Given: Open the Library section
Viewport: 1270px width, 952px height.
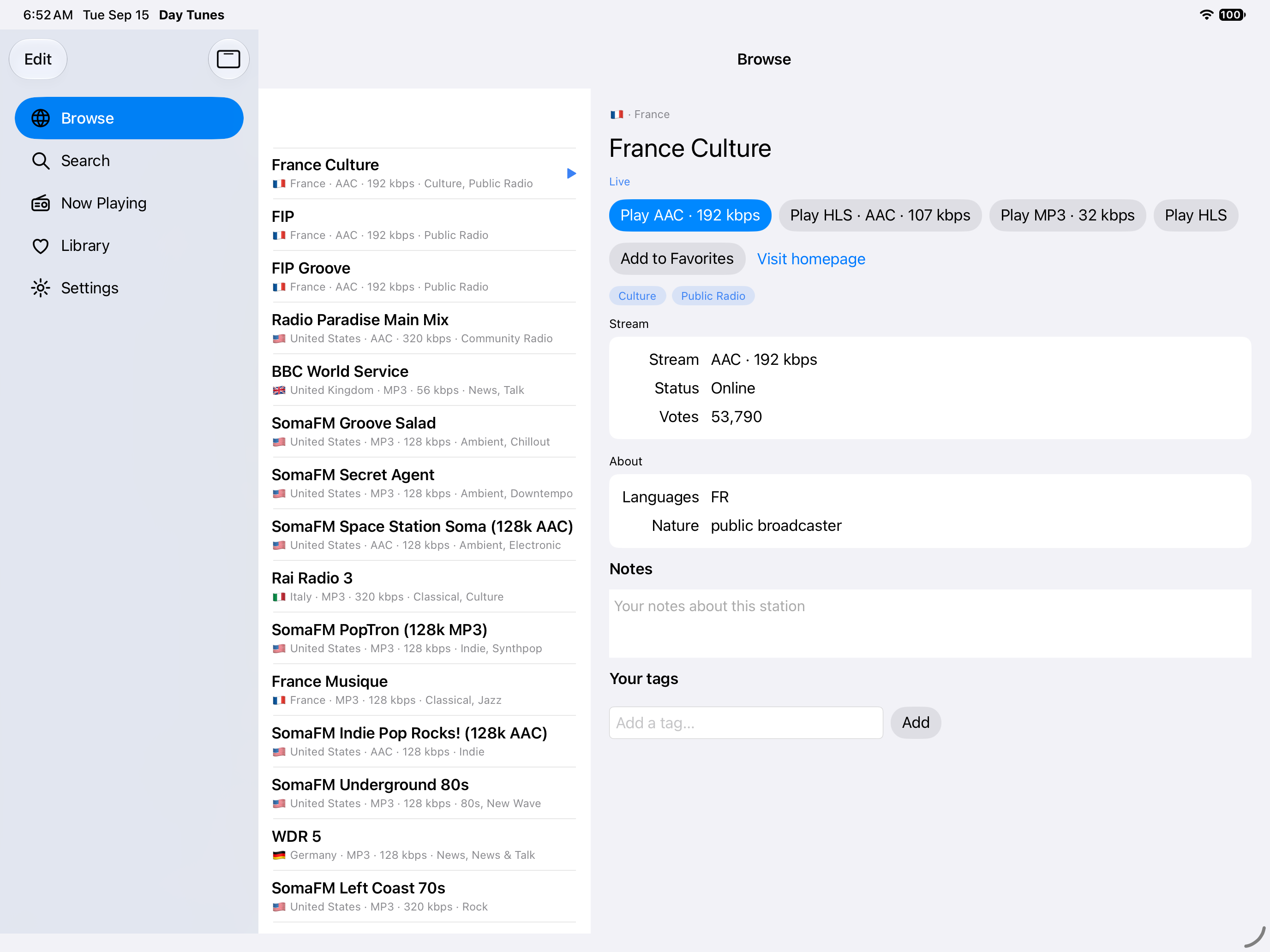Looking at the screenshot, I should tap(129, 245).
